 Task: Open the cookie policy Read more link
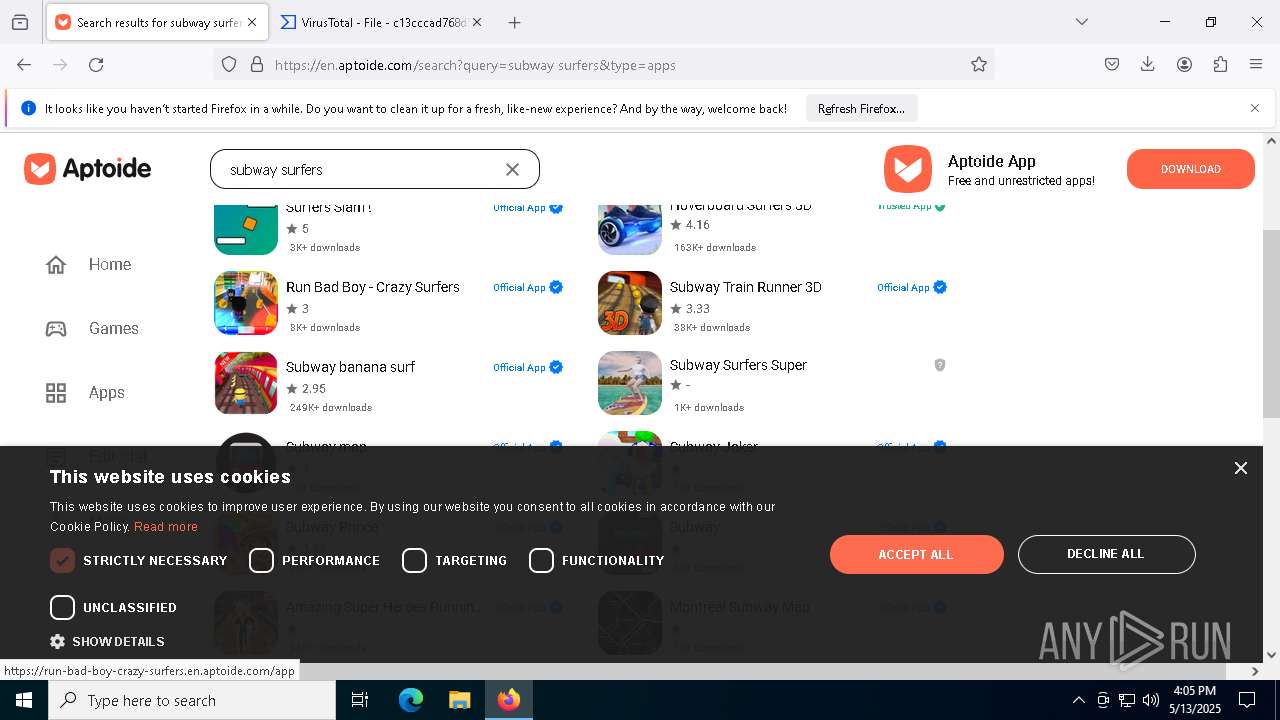(x=166, y=526)
